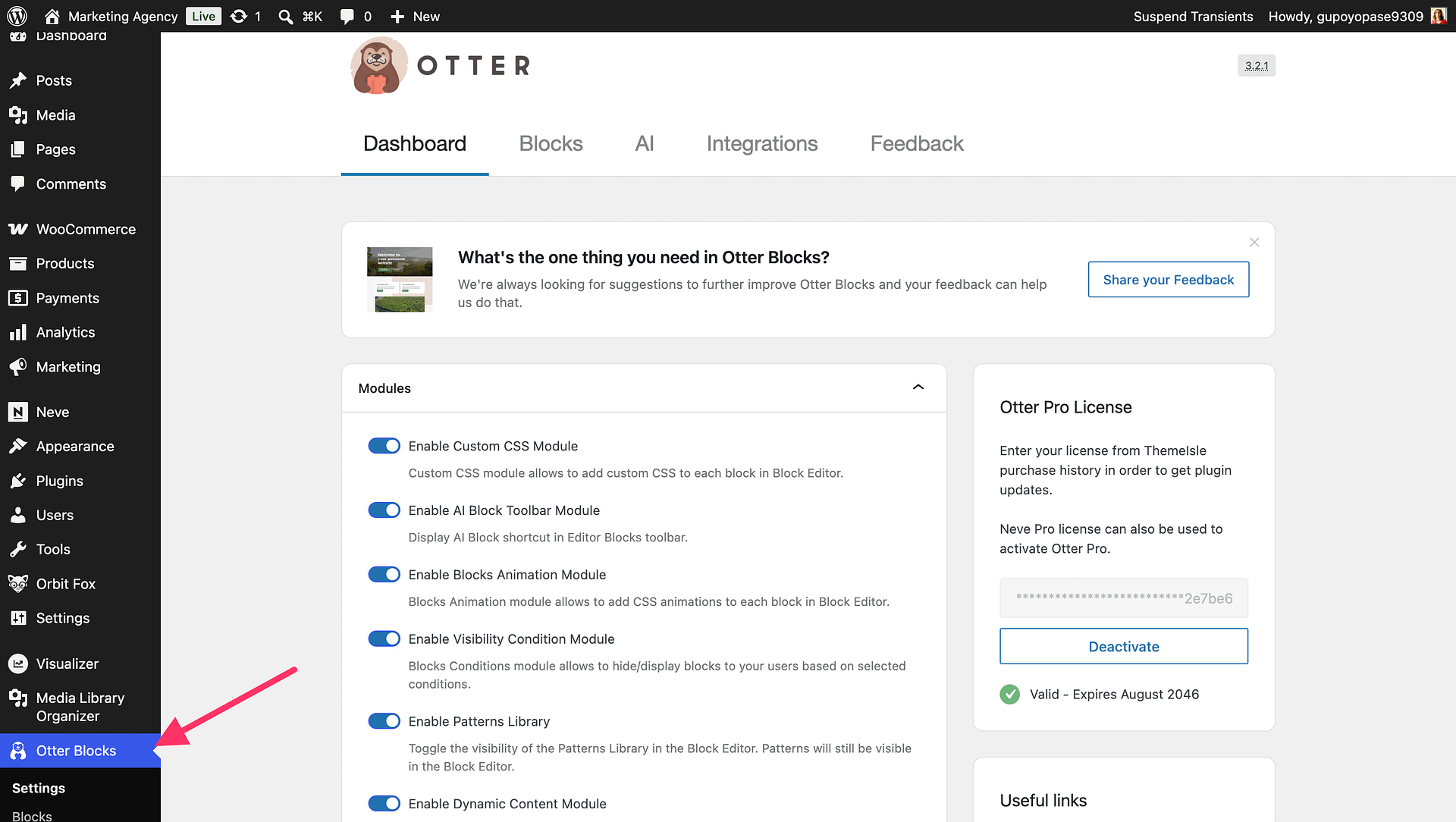Click the Media sidebar icon

(x=18, y=115)
